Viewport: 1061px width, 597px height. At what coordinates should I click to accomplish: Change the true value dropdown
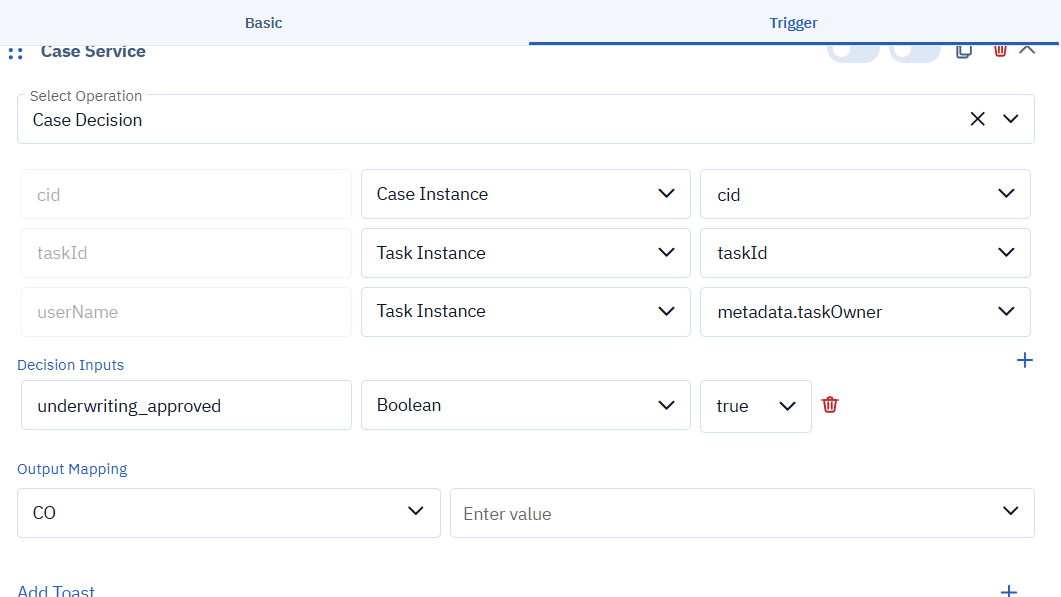pos(755,406)
